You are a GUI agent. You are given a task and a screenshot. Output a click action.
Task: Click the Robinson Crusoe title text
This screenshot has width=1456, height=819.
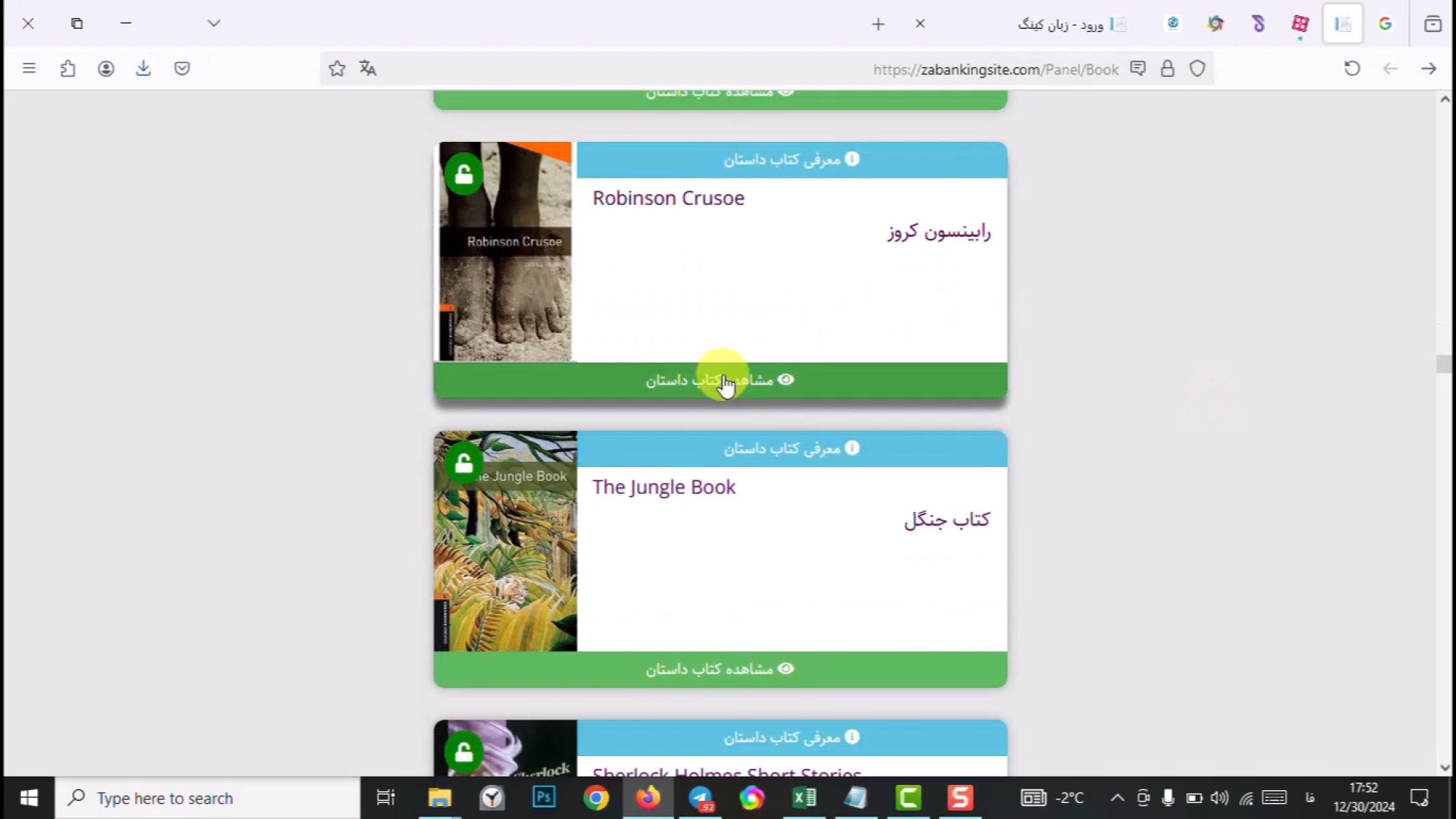tap(668, 198)
